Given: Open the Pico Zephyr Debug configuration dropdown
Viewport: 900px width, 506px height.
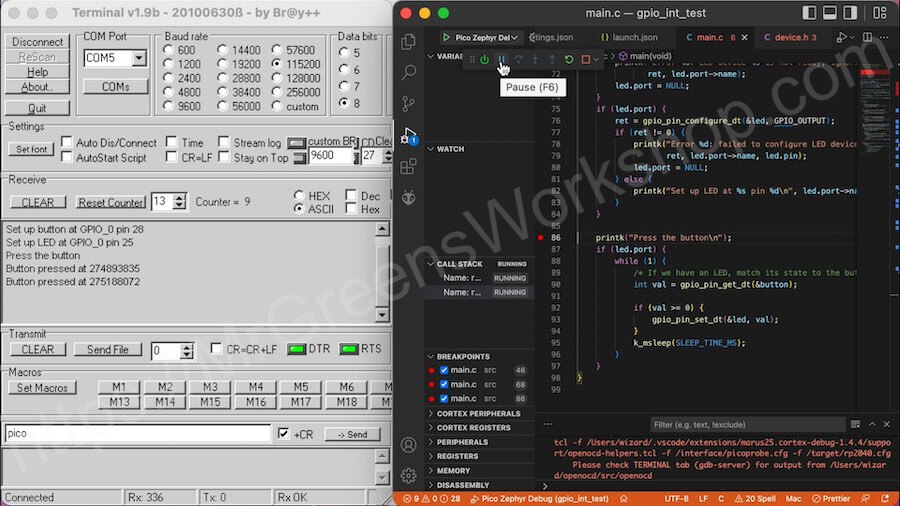Looking at the screenshot, I should (x=515, y=37).
